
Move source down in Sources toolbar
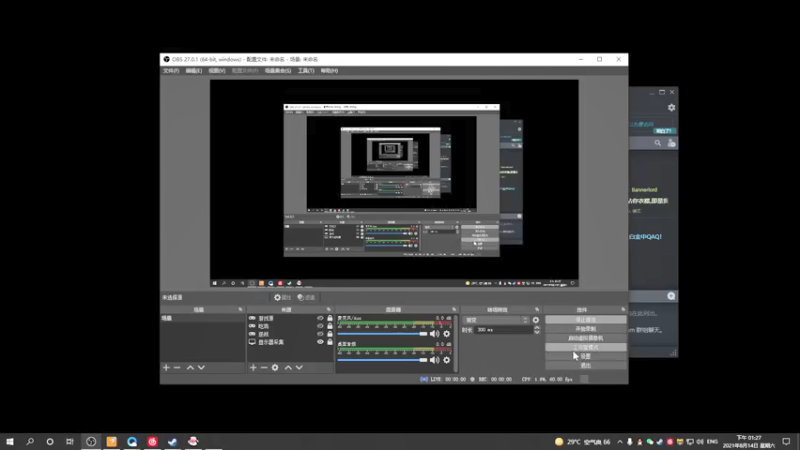pos(299,367)
